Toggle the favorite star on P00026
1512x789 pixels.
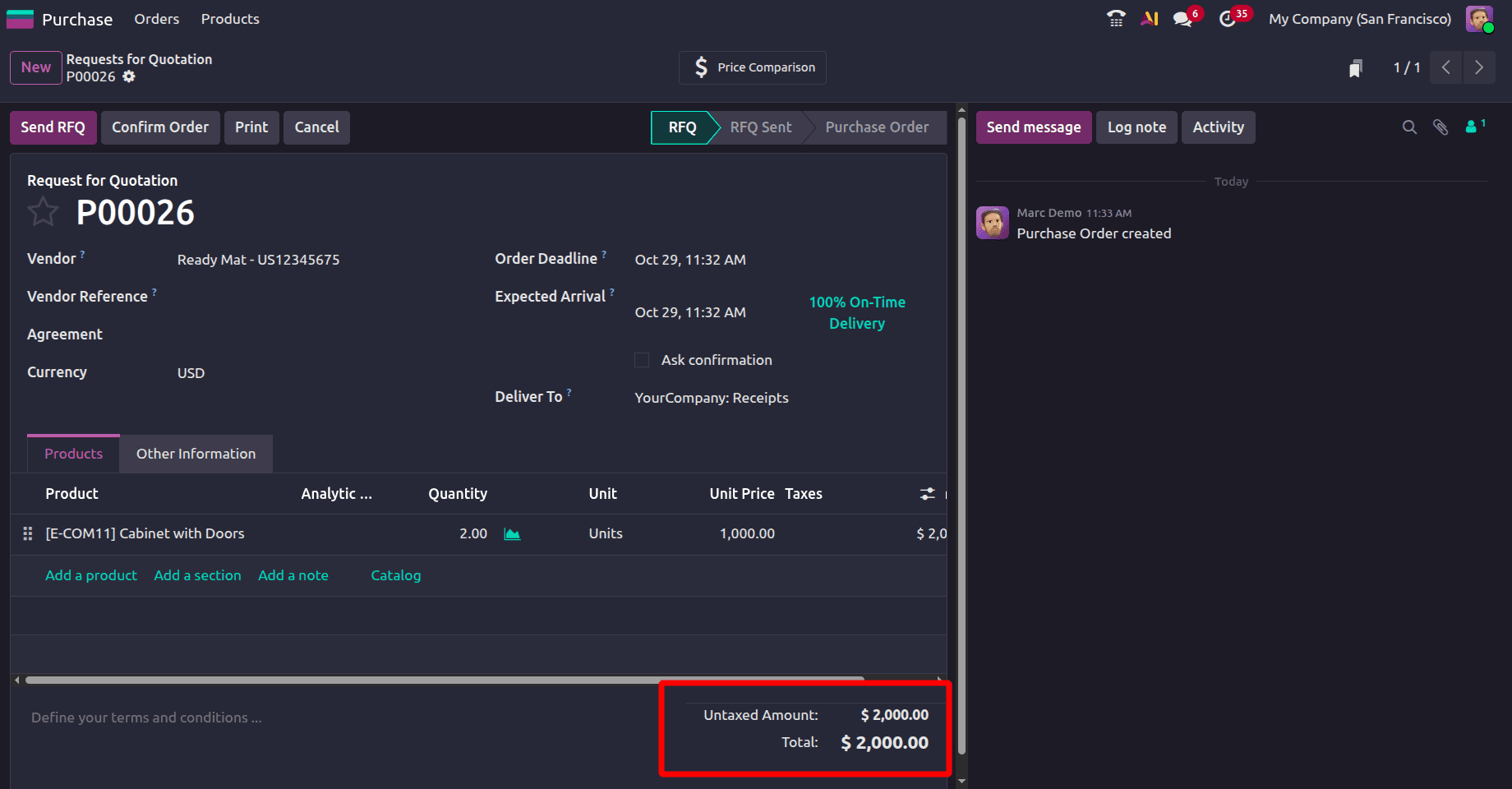pos(43,211)
